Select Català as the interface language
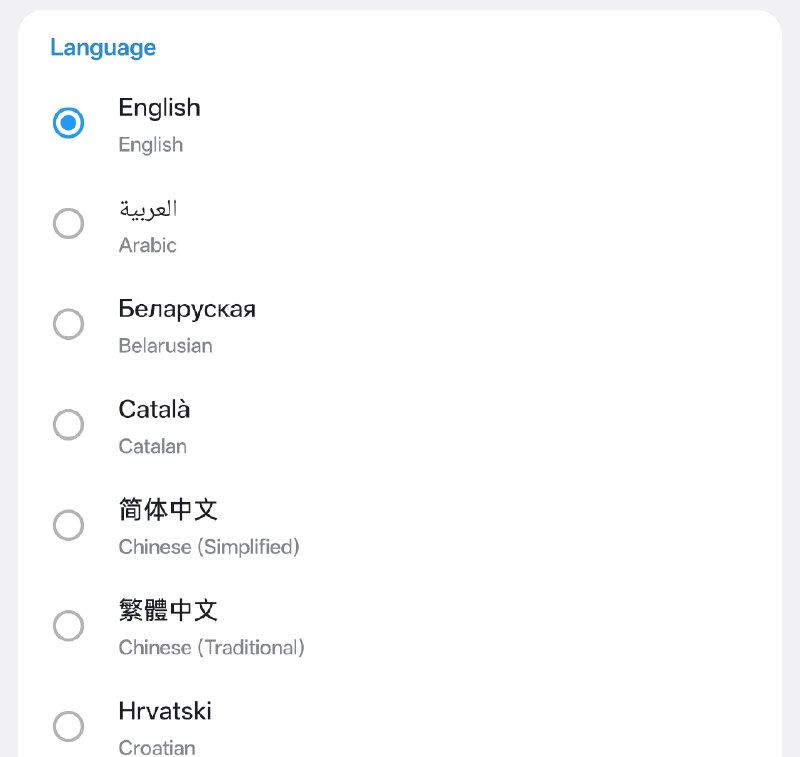The width and height of the screenshot is (800, 757). click(x=68, y=424)
